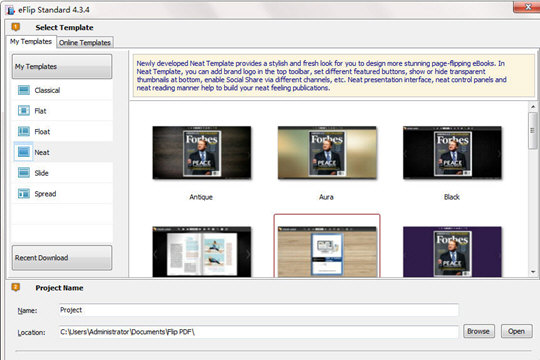Click the project Name input field
This screenshot has width=540, height=360.
(x=258, y=310)
